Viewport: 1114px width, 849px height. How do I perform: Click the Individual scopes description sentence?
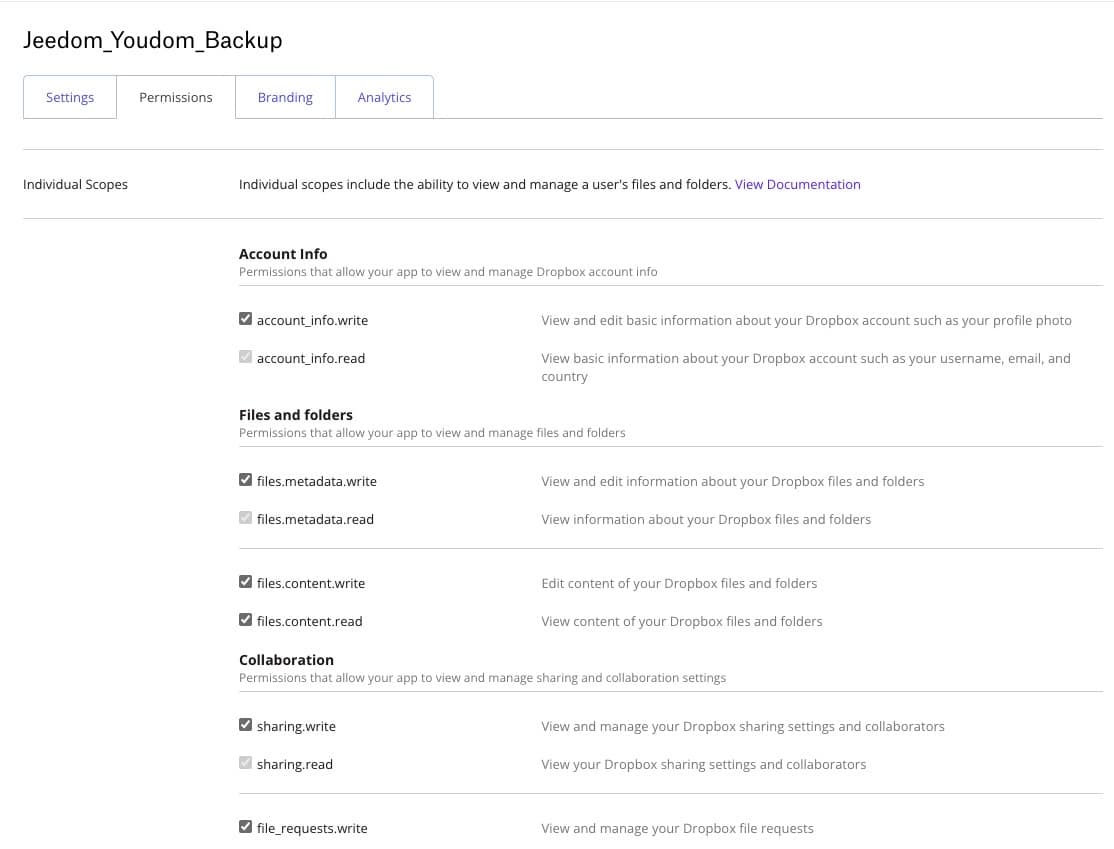[x=485, y=185]
